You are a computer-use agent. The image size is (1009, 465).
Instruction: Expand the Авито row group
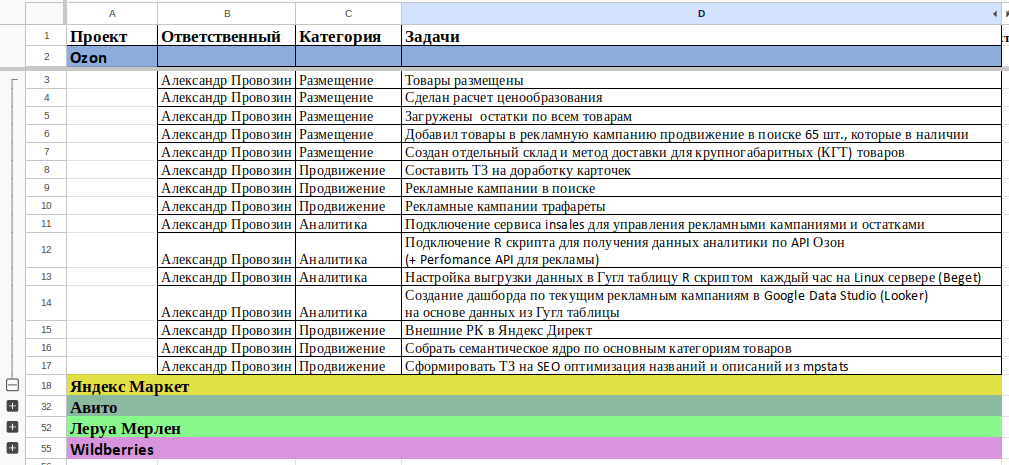pyautogui.click(x=12, y=406)
